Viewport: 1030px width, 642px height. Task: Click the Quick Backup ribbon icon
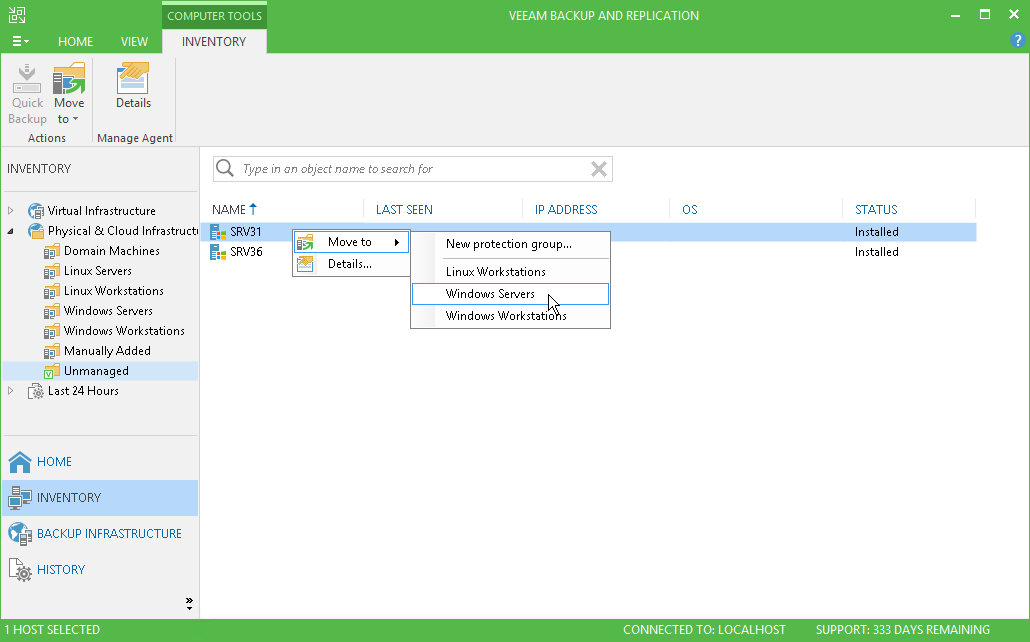pyautogui.click(x=27, y=79)
